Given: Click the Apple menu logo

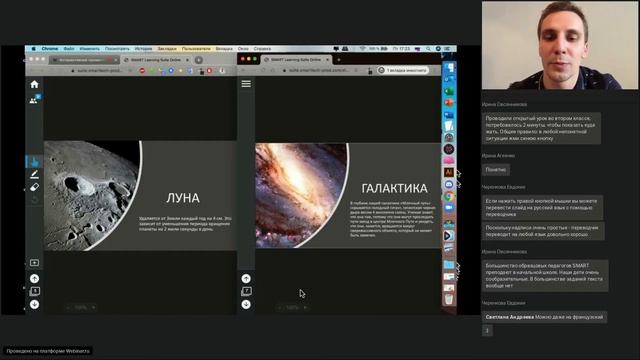Looking at the screenshot, I should [x=33, y=49].
